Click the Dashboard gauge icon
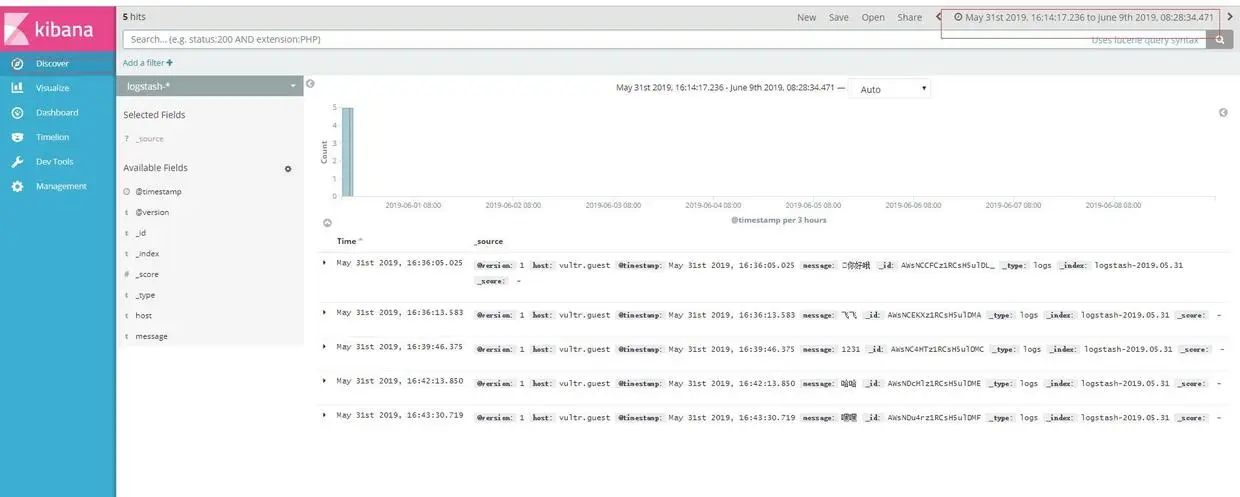Viewport: 1240px width, 497px height. 17,112
